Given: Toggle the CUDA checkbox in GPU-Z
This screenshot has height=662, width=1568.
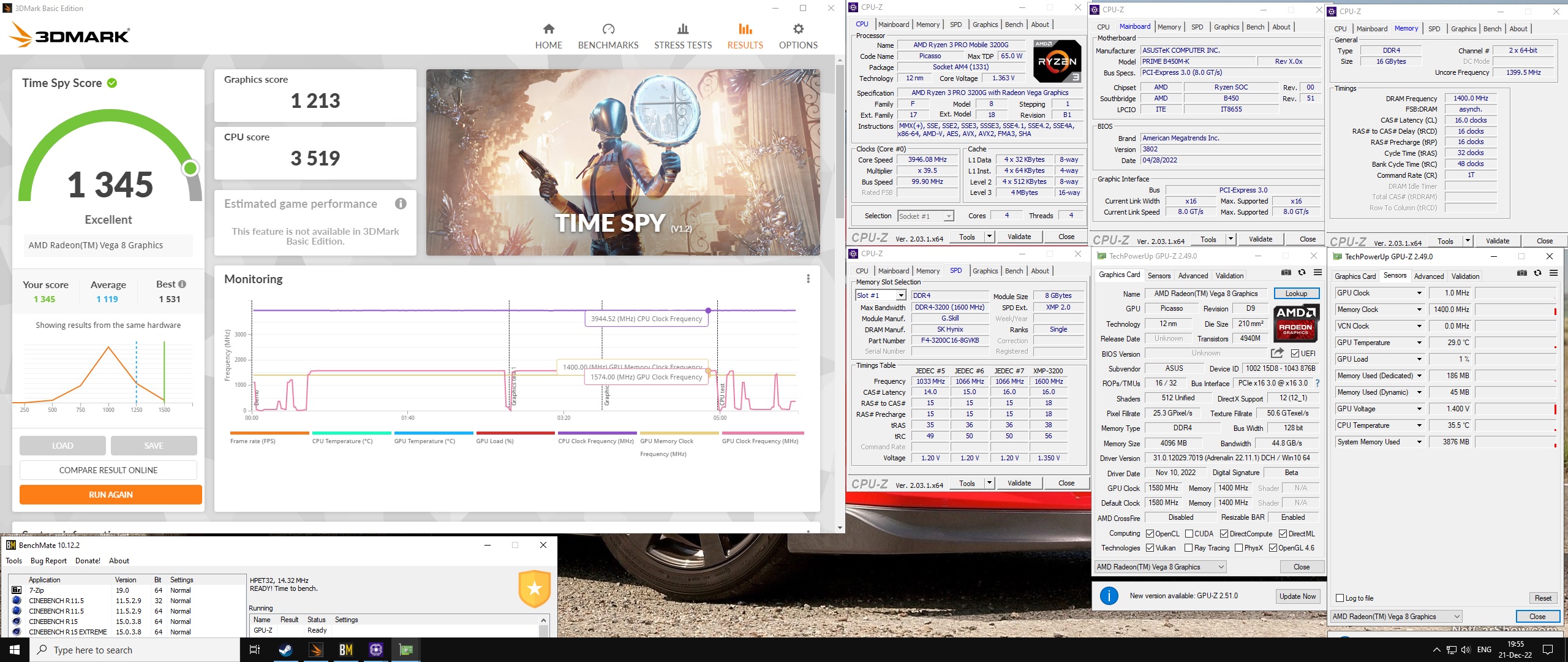Looking at the screenshot, I should [1189, 534].
